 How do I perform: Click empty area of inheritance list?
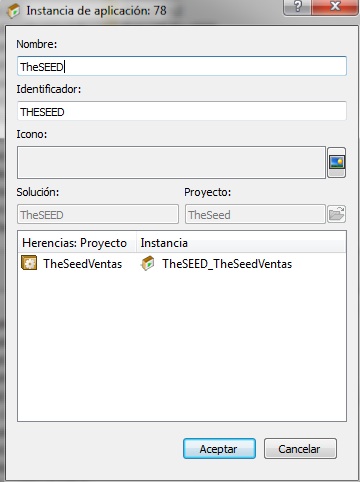[182, 347]
